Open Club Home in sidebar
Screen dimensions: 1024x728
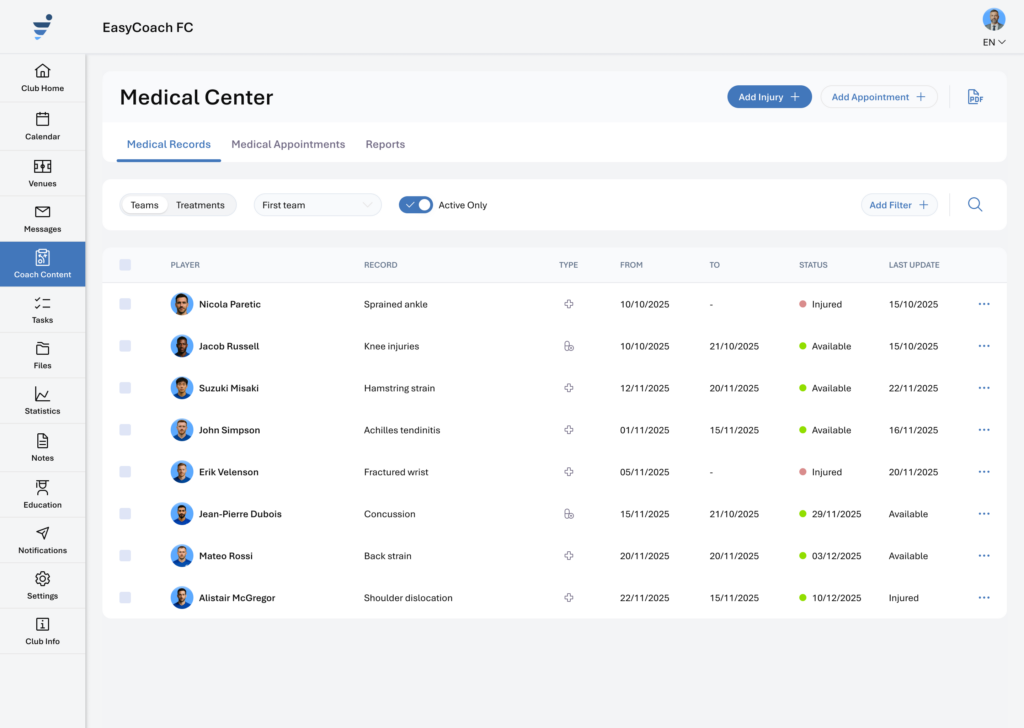click(x=42, y=78)
